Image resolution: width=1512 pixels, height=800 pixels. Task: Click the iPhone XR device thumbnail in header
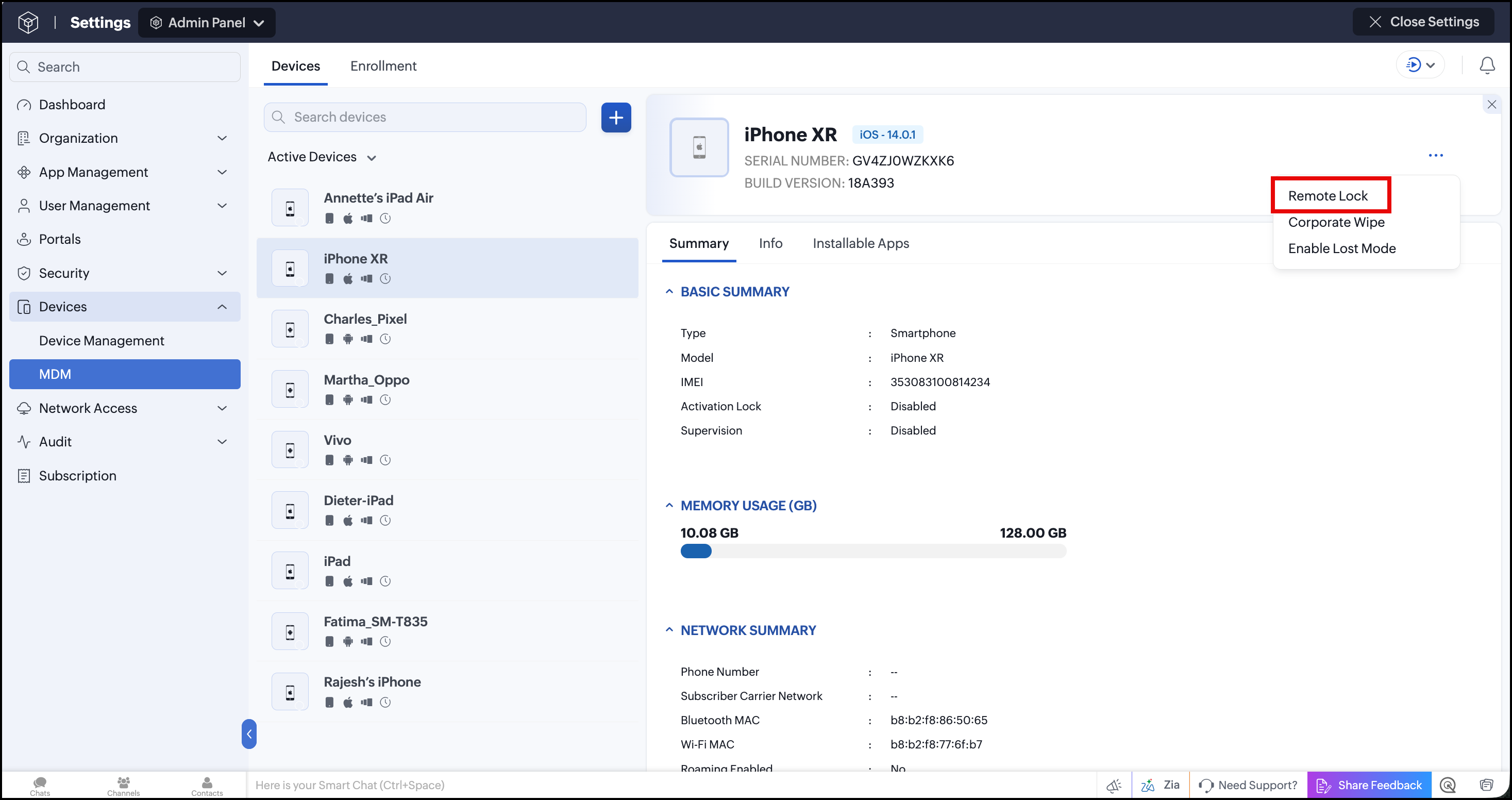pos(699,147)
